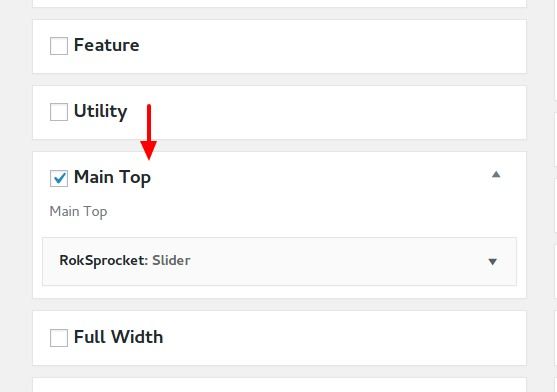The image size is (557, 392).
Task: Click the bold Main Top title
Action: [112, 178]
